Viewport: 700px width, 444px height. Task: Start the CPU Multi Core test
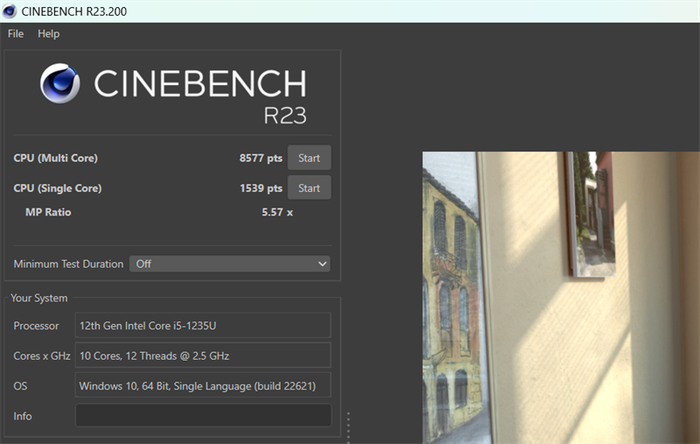309,158
